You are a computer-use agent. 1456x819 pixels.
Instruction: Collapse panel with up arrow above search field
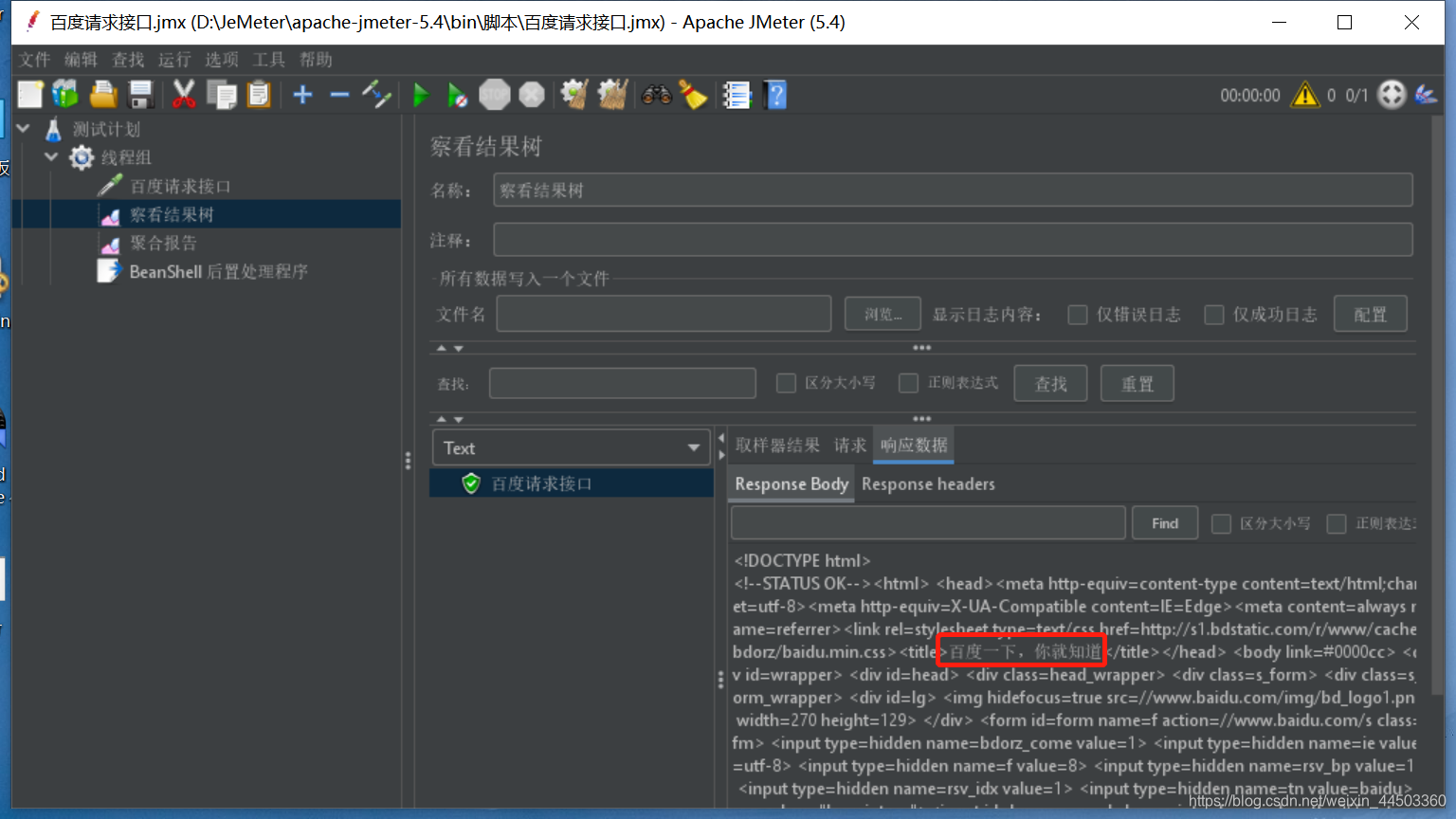(441, 349)
